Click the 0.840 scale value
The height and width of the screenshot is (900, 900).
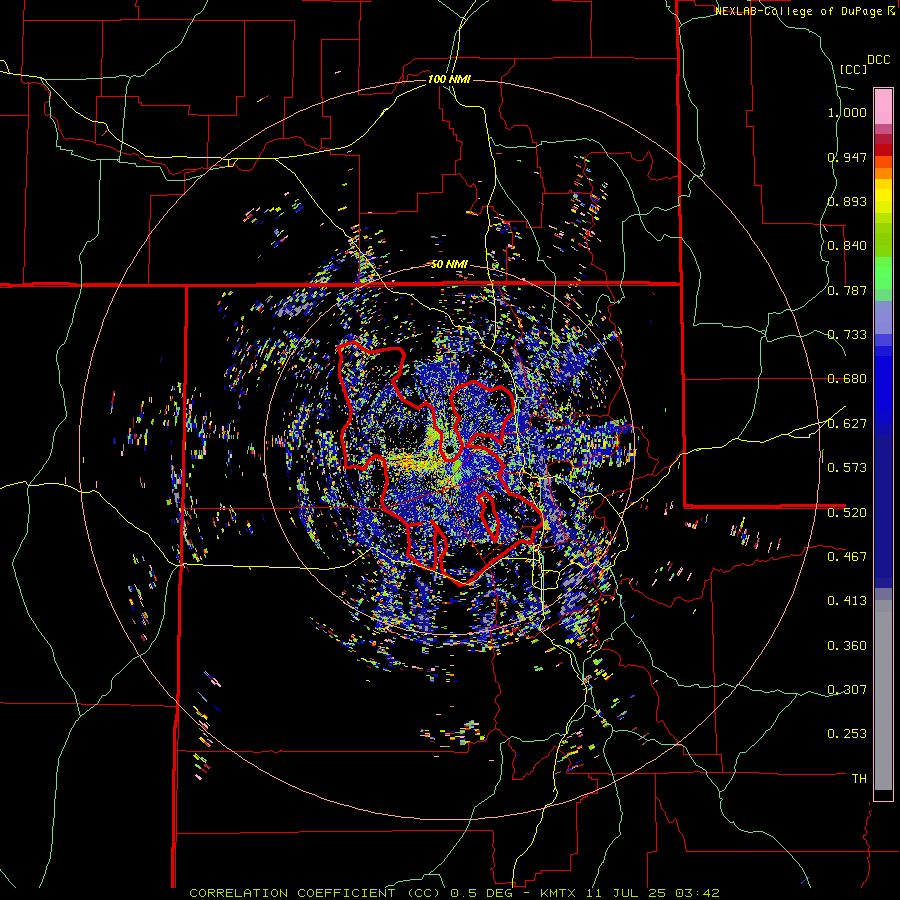pyautogui.click(x=847, y=246)
